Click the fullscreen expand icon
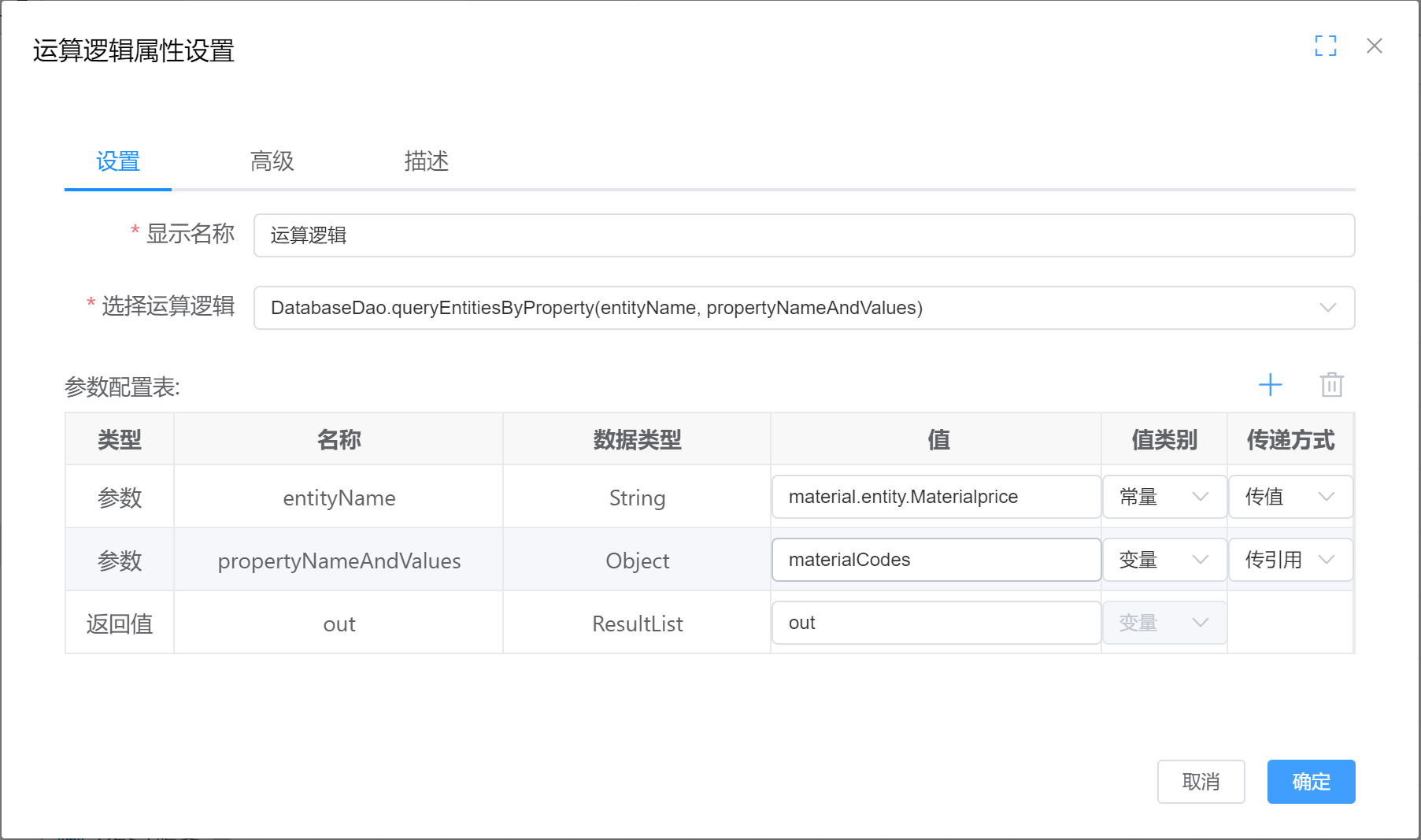 coord(1325,46)
